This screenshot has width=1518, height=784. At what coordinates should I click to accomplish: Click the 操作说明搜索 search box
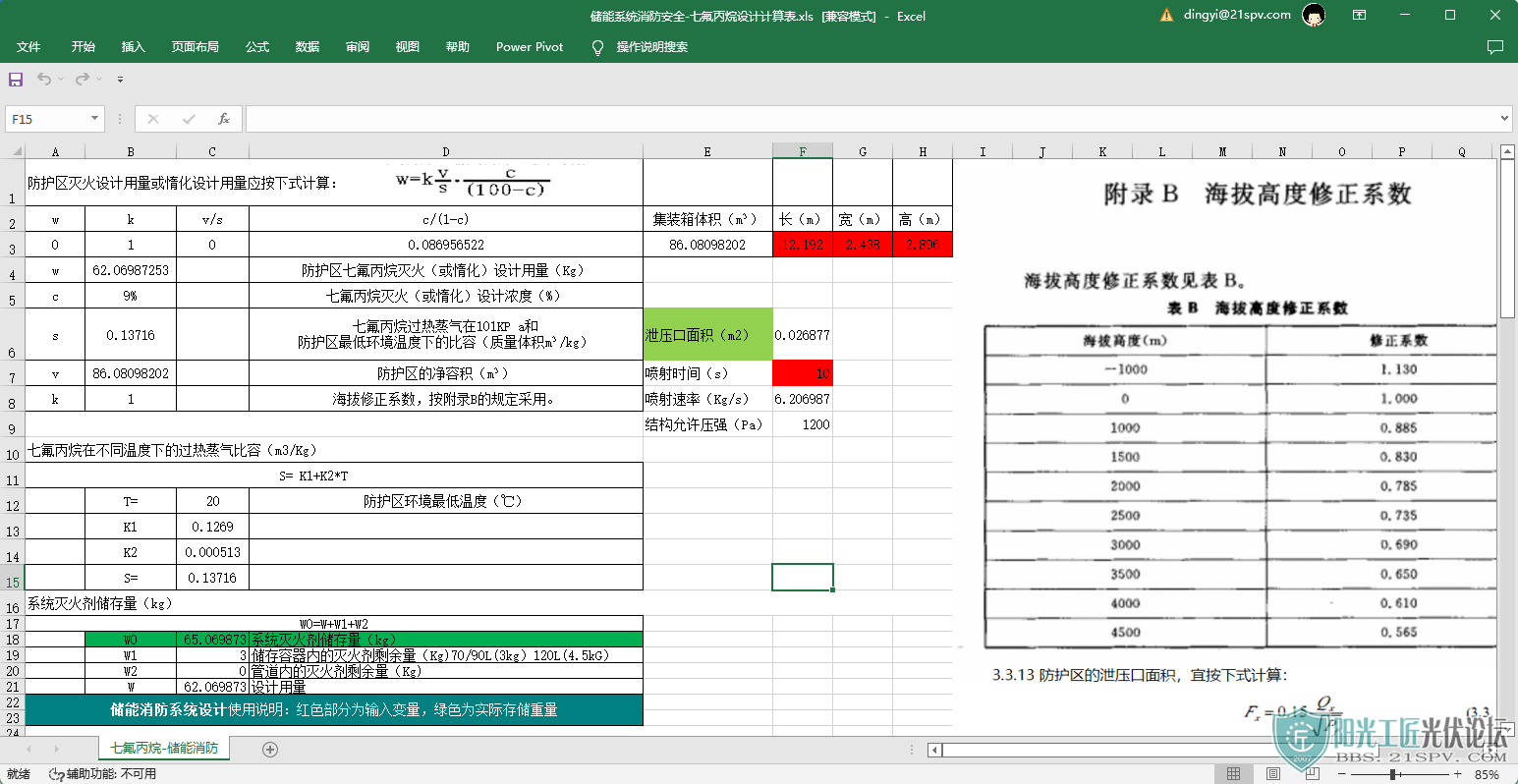[x=651, y=46]
